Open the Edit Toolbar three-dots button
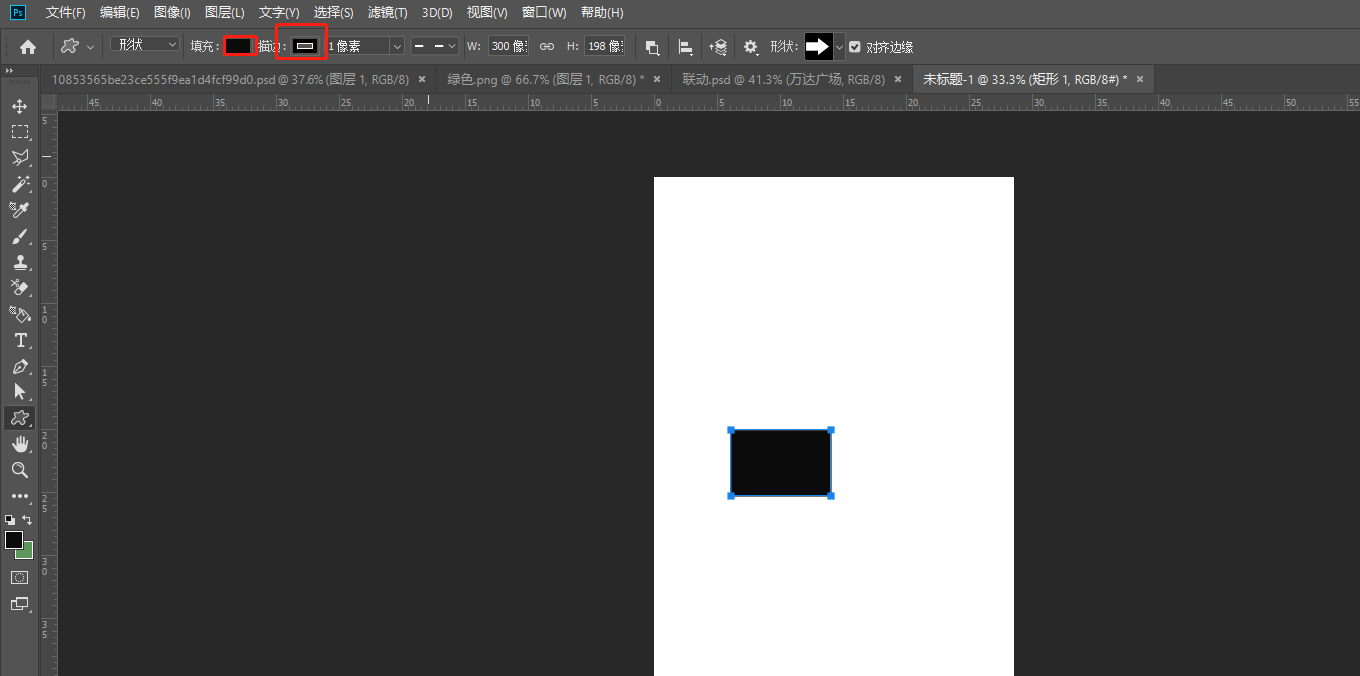1360x676 pixels. coord(20,496)
